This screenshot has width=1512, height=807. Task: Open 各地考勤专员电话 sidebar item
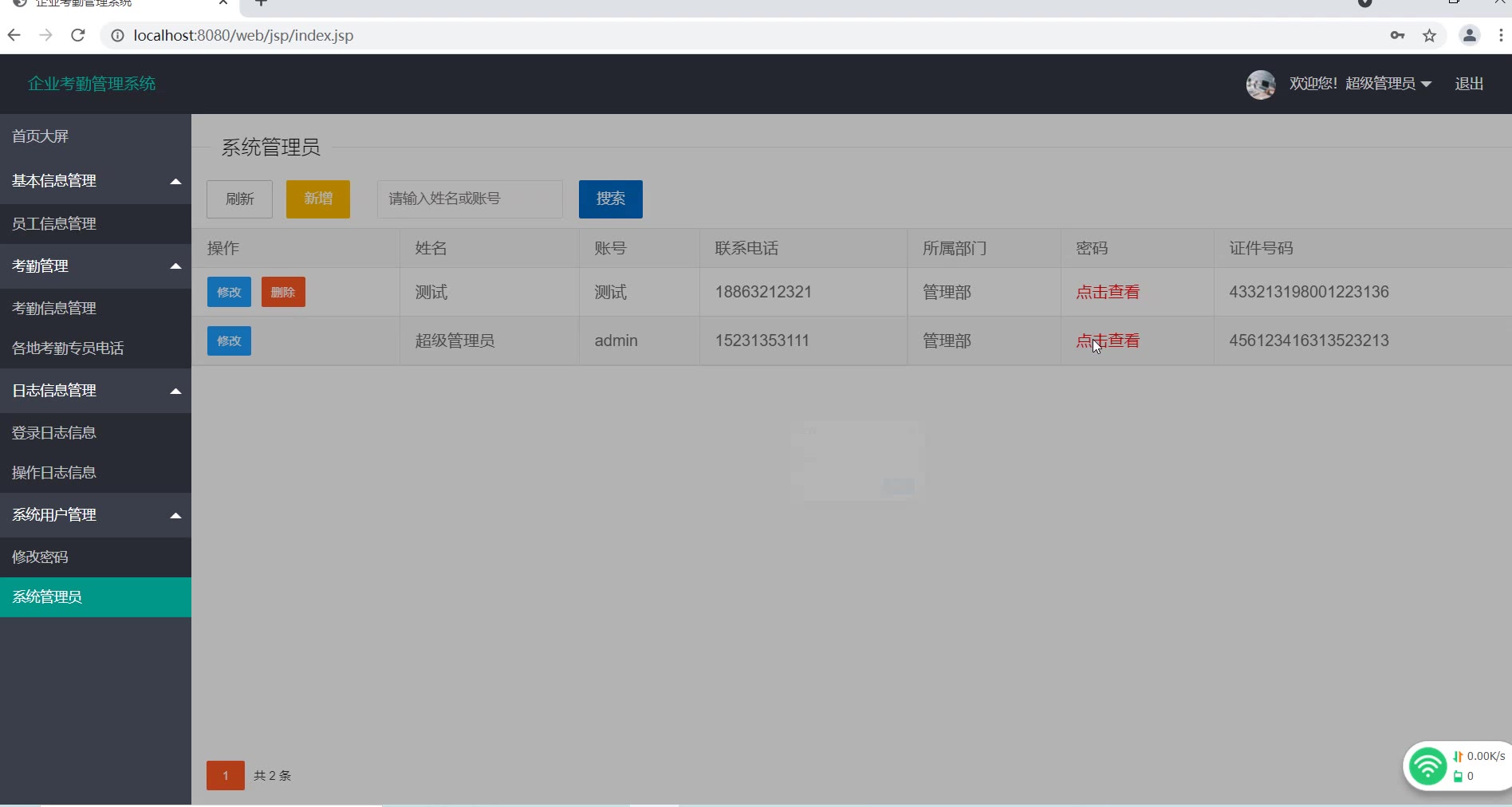(96, 348)
